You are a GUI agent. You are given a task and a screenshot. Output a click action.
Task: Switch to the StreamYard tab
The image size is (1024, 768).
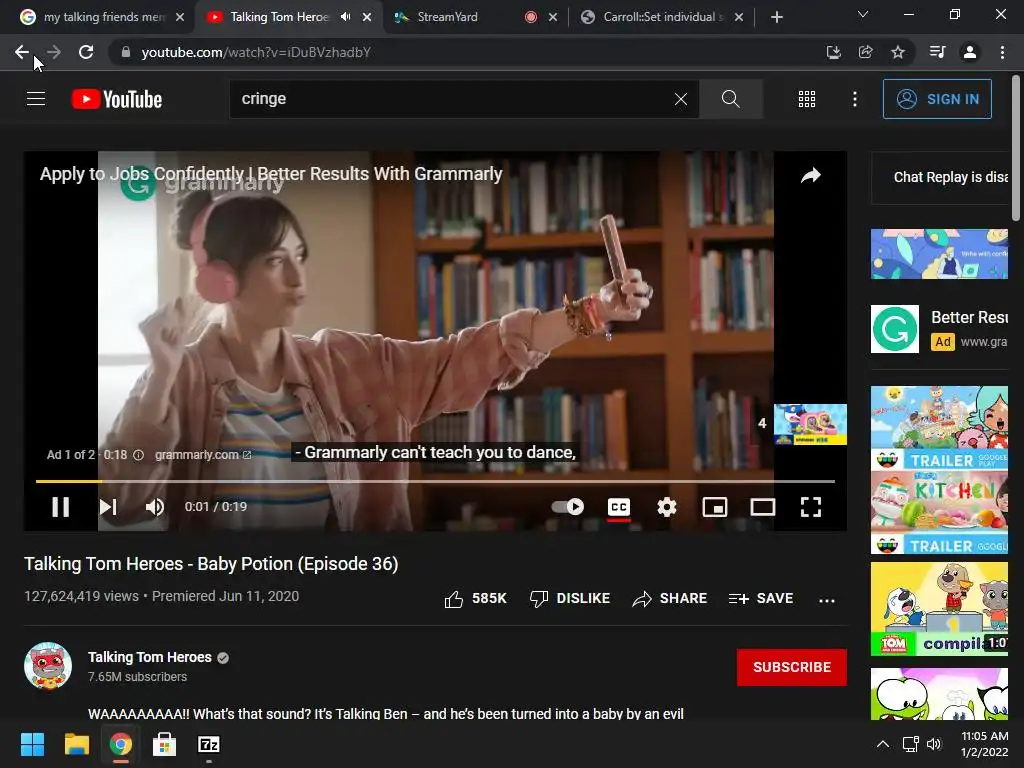pyautogui.click(x=447, y=17)
